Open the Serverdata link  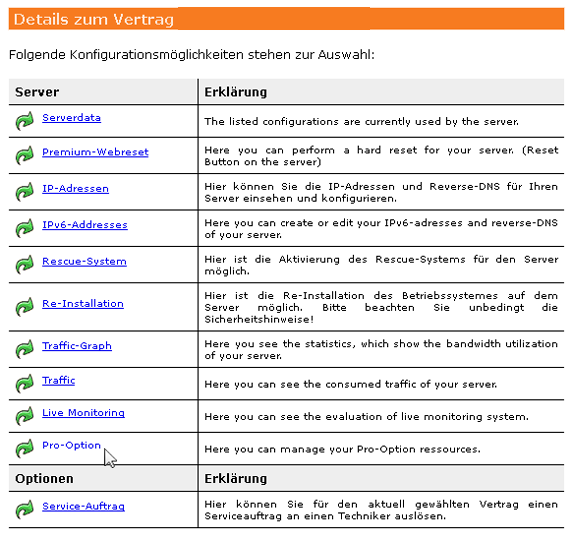coord(72,118)
